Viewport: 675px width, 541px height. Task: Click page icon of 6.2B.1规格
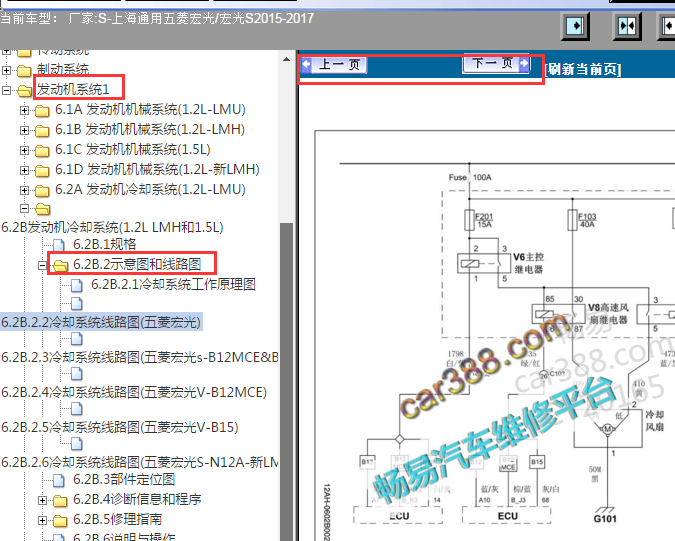[59, 245]
